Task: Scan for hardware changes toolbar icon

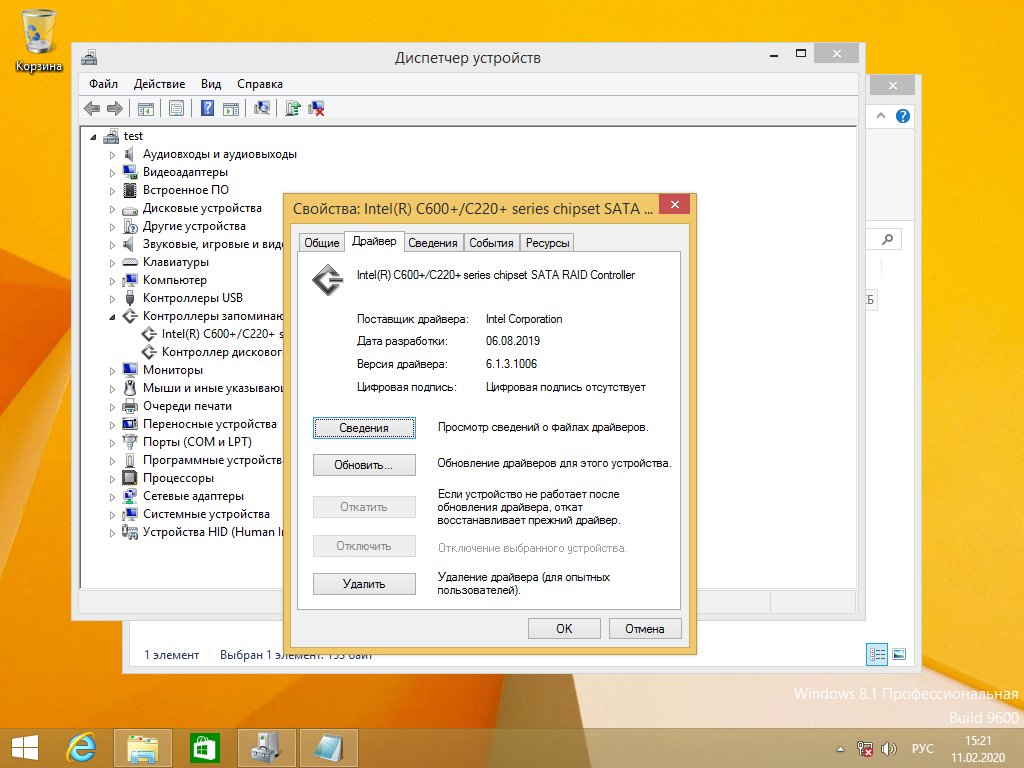Action: pos(262,108)
